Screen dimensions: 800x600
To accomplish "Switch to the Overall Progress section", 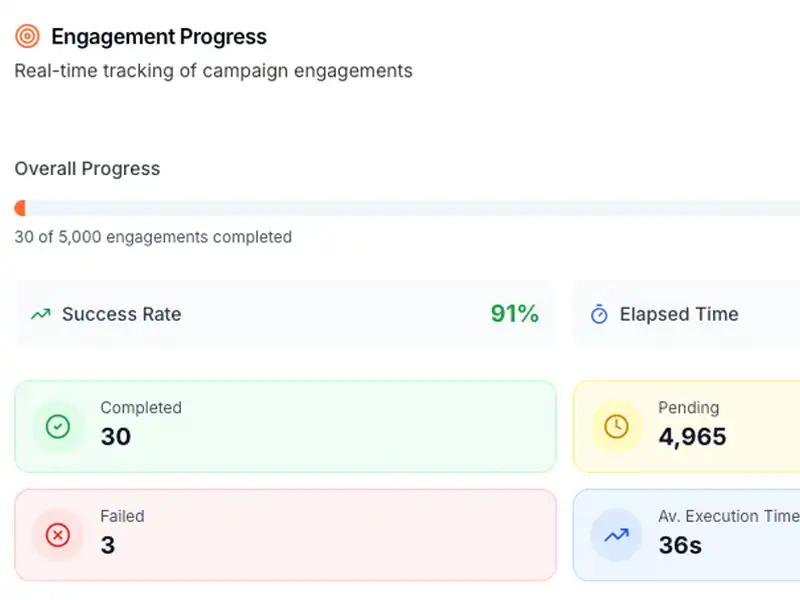I will [x=87, y=168].
